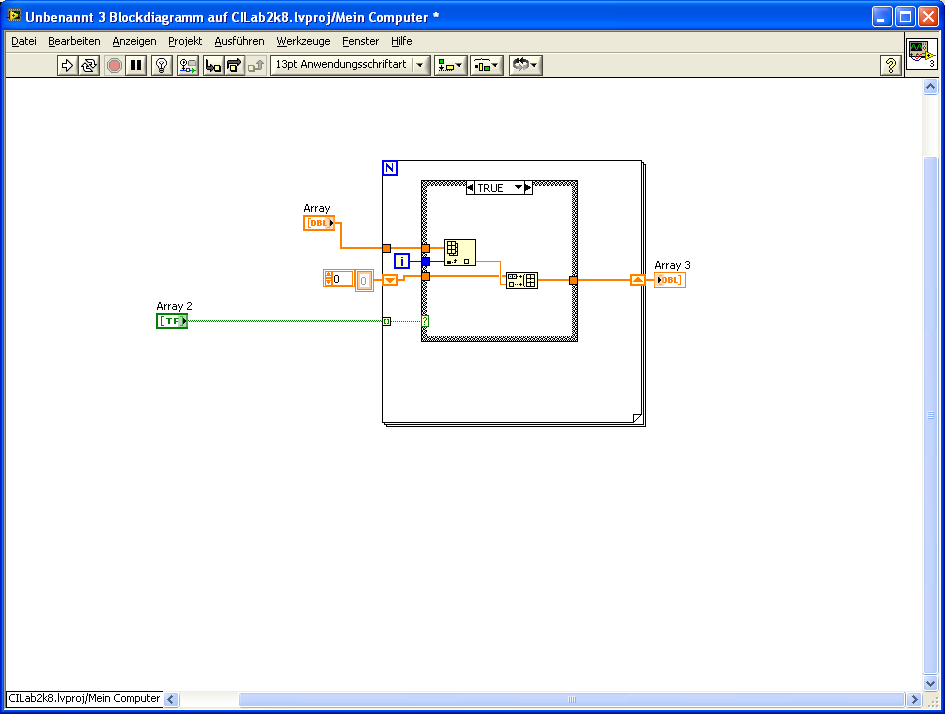Image resolution: width=945 pixels, height=714 pixels.
Task: Switch to previous case with left arrow
Action: tap(470, 188)
